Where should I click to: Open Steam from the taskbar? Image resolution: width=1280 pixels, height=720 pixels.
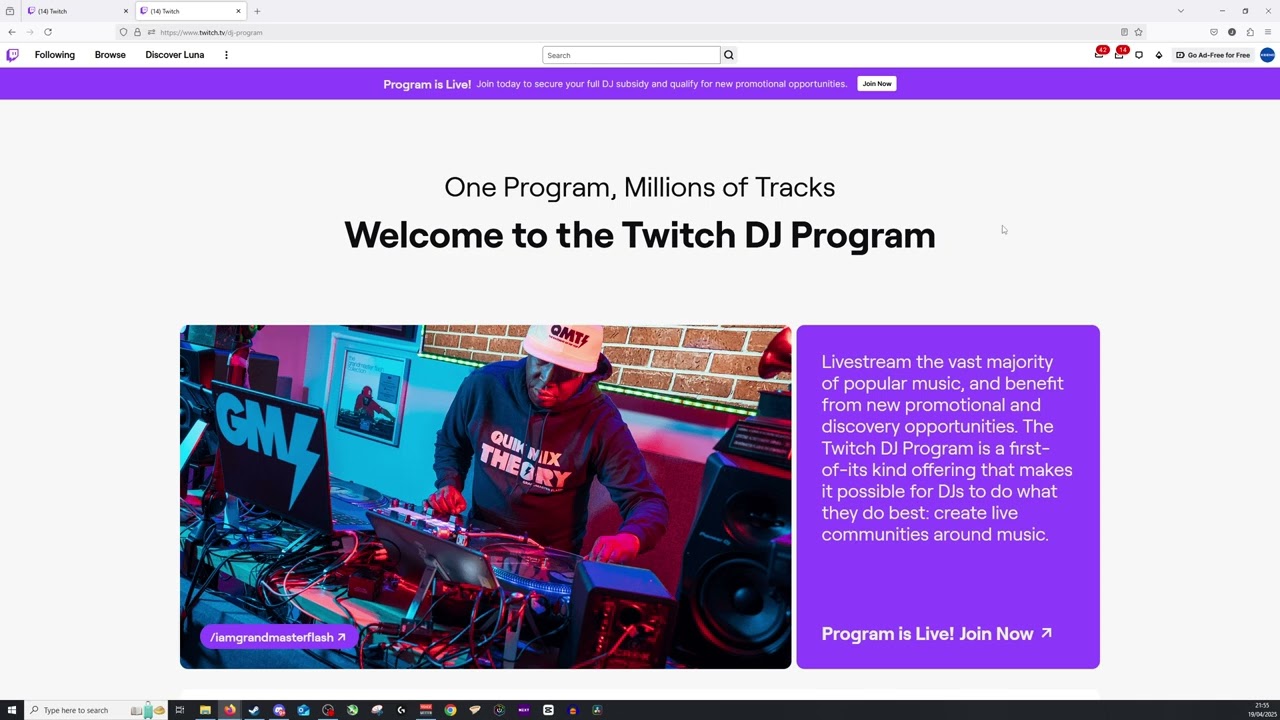(254, 710)
